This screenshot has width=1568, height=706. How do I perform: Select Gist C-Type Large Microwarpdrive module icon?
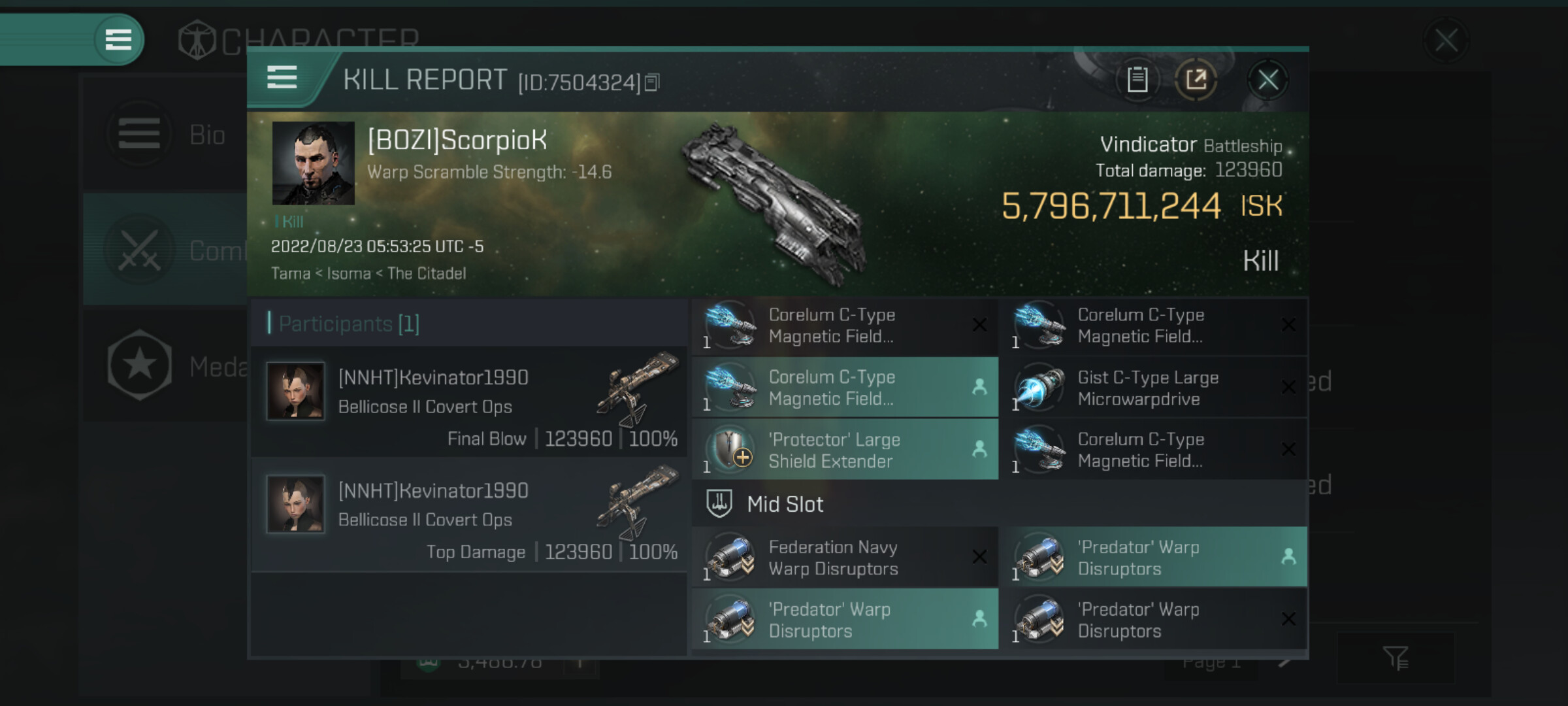click(1038, 388)
